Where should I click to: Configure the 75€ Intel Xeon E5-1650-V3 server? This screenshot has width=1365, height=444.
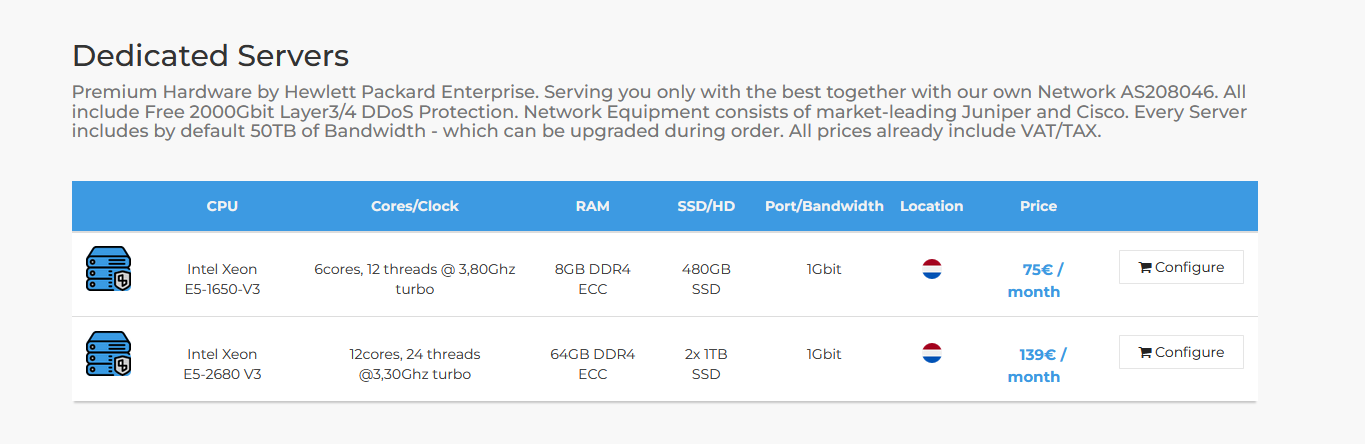coord(1181,267)
